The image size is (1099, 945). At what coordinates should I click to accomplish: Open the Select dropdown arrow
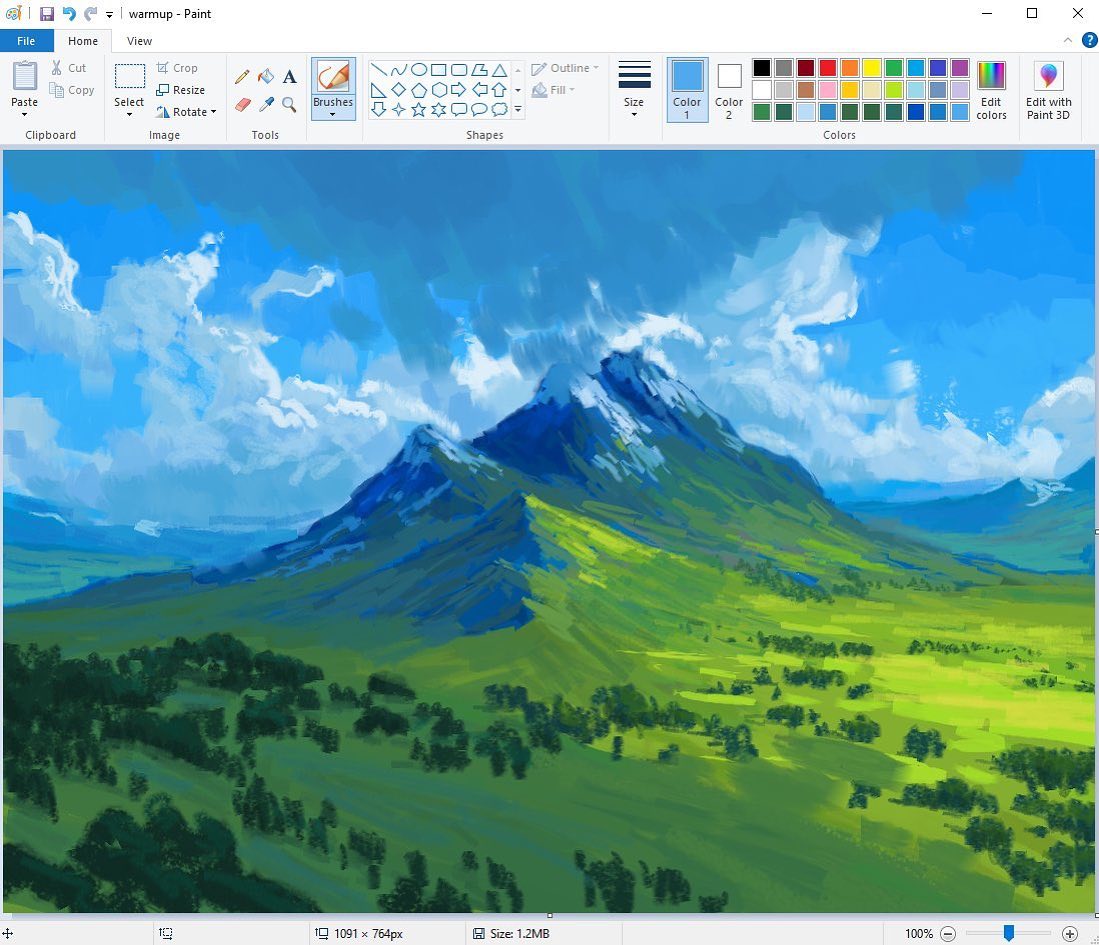129,114
